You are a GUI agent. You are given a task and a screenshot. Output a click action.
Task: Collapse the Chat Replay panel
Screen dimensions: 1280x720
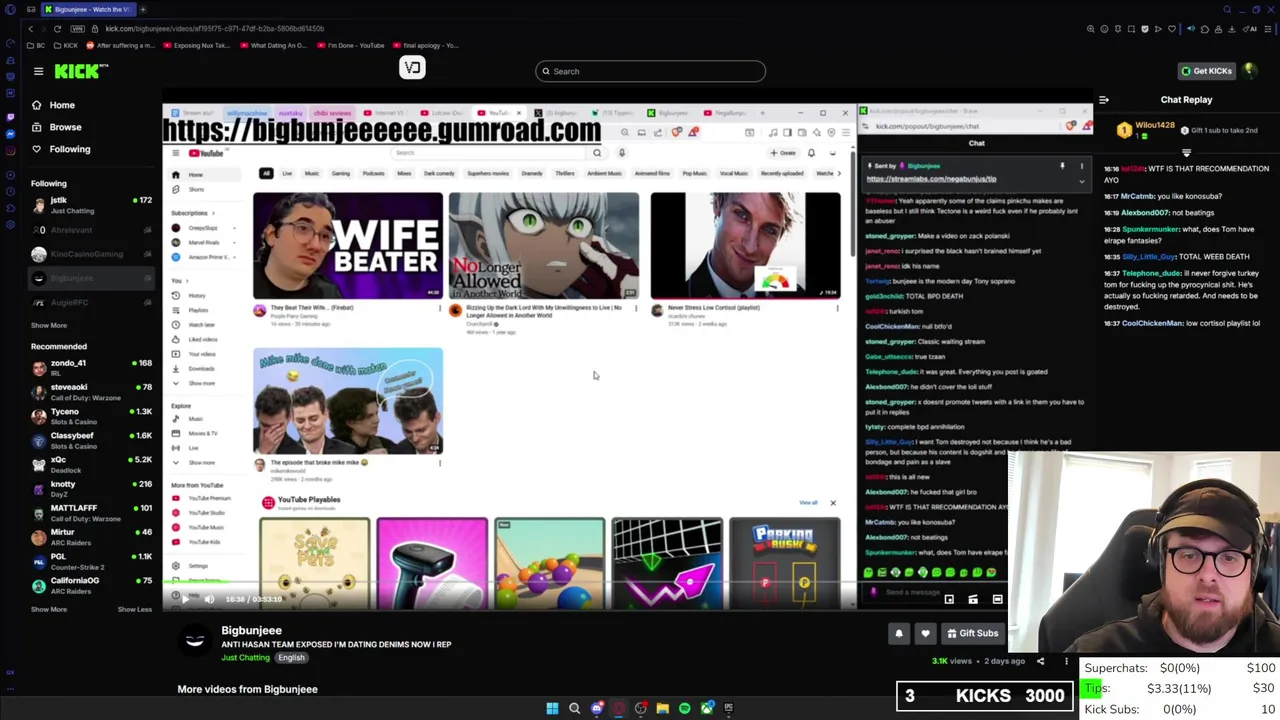tap(1104, 100)
